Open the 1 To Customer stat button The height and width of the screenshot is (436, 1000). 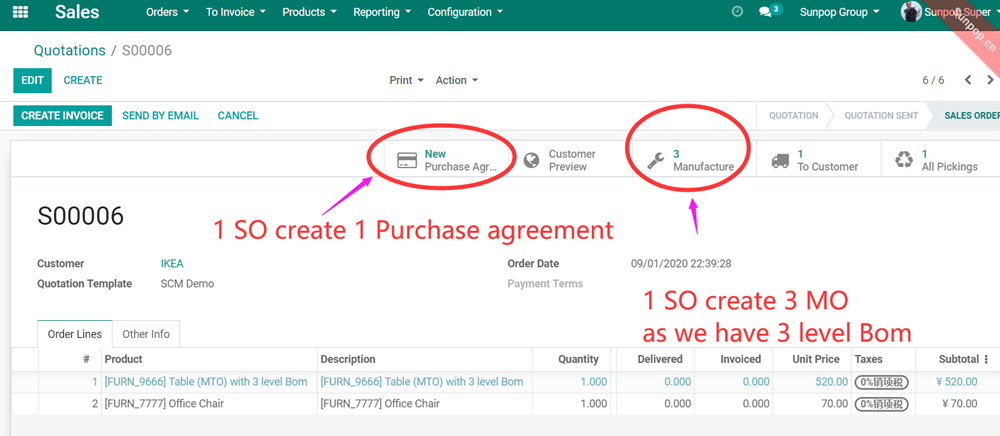click(818, 160)
